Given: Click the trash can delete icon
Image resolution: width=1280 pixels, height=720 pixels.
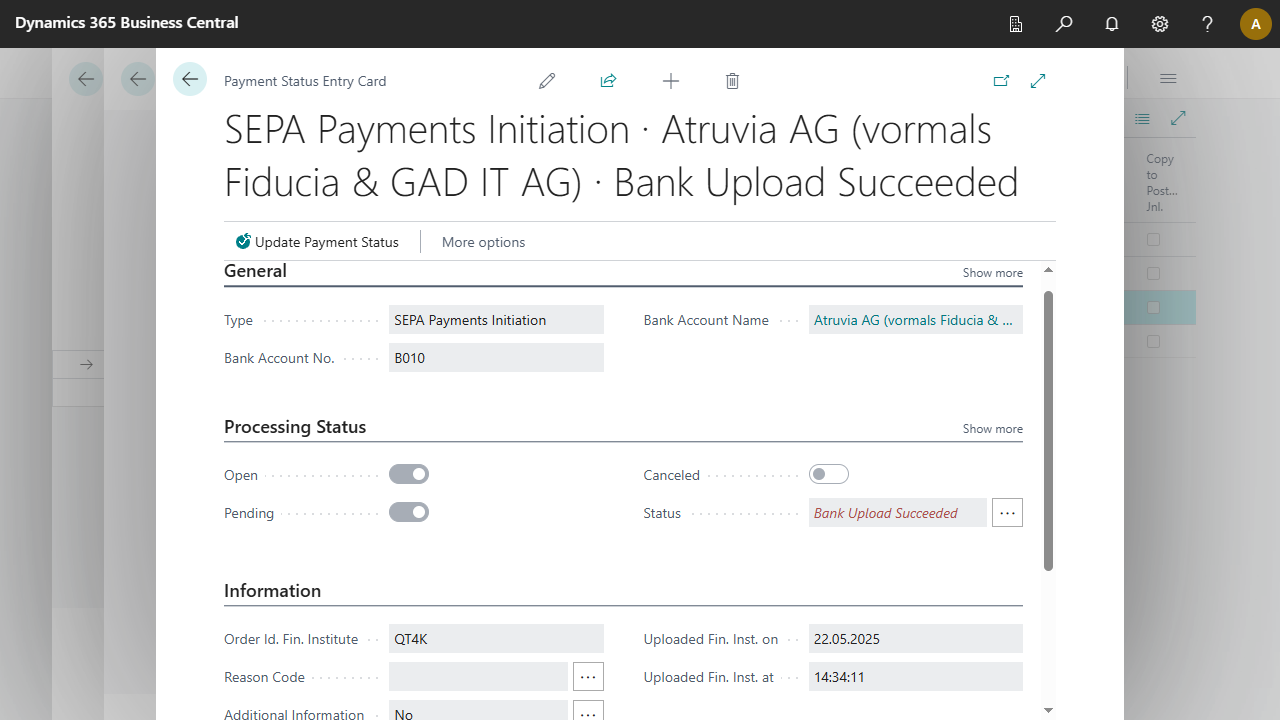Looking at the screenshot, I should (x=732, y=81).
